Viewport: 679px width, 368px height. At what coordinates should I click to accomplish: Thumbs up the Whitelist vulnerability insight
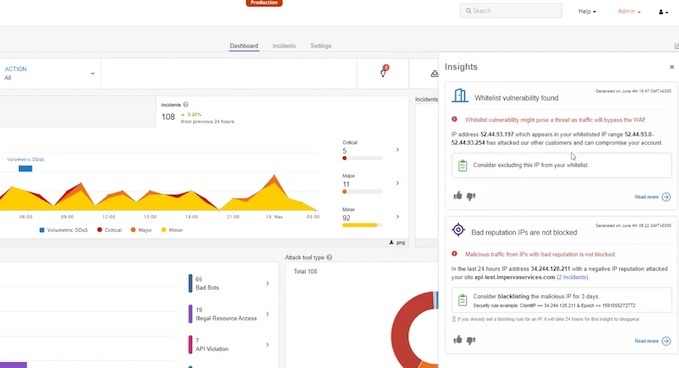458,196
